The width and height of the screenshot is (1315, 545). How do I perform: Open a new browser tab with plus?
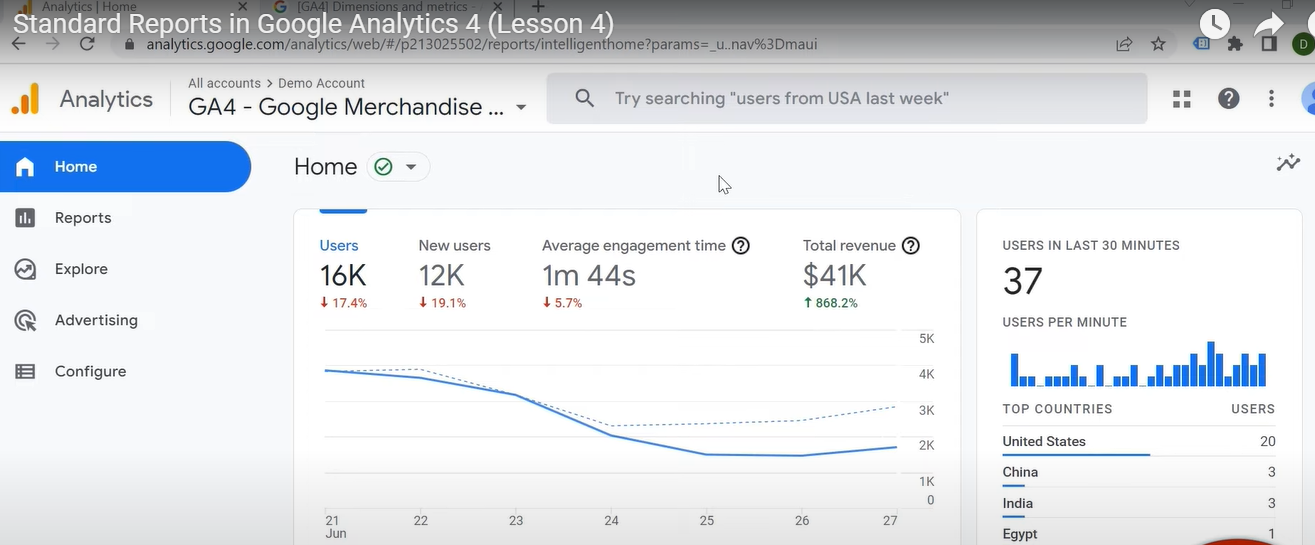(538, 7)
